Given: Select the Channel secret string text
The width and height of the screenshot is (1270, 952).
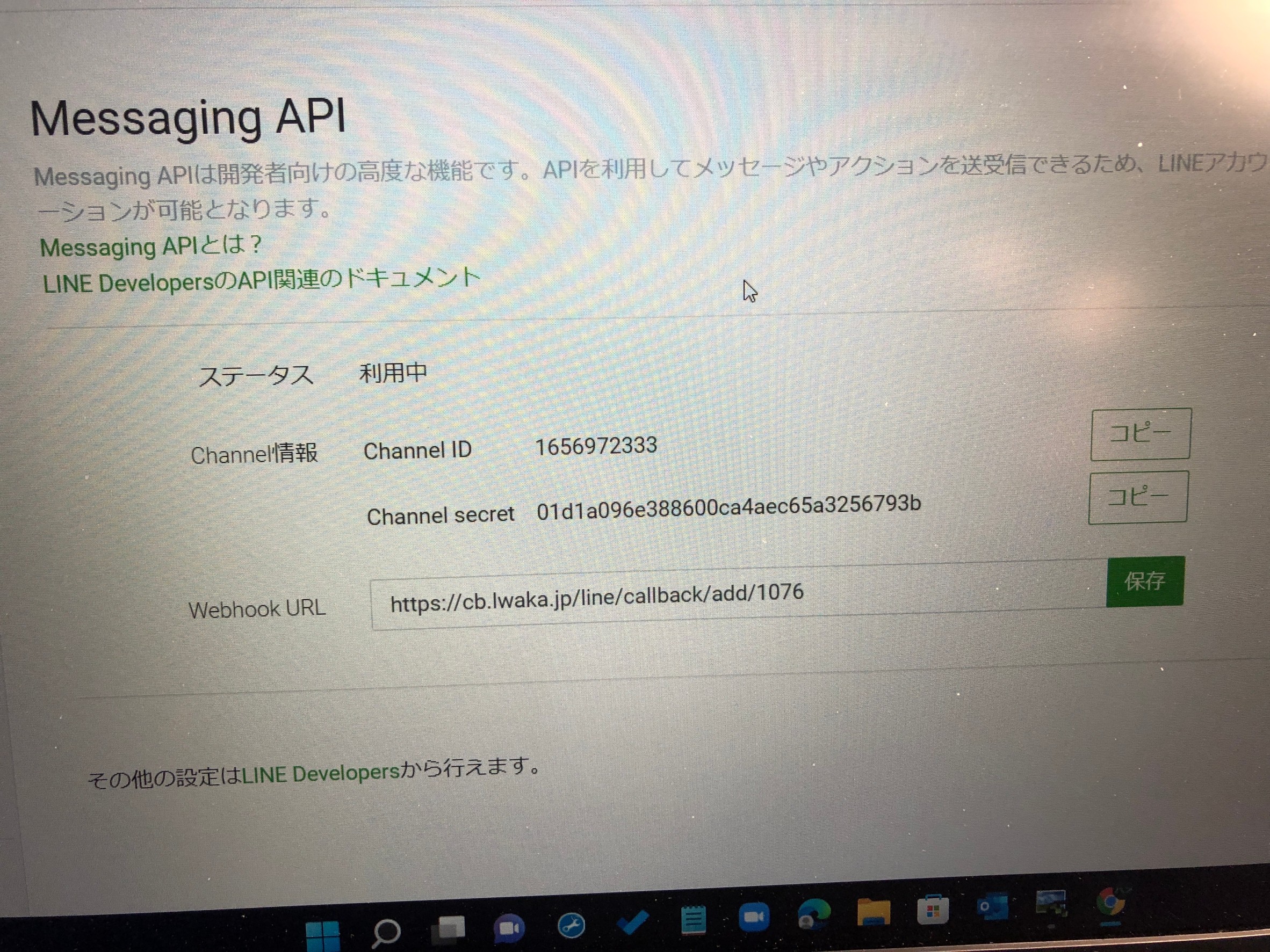Looking at the screenshot, I should click(728, 507).
